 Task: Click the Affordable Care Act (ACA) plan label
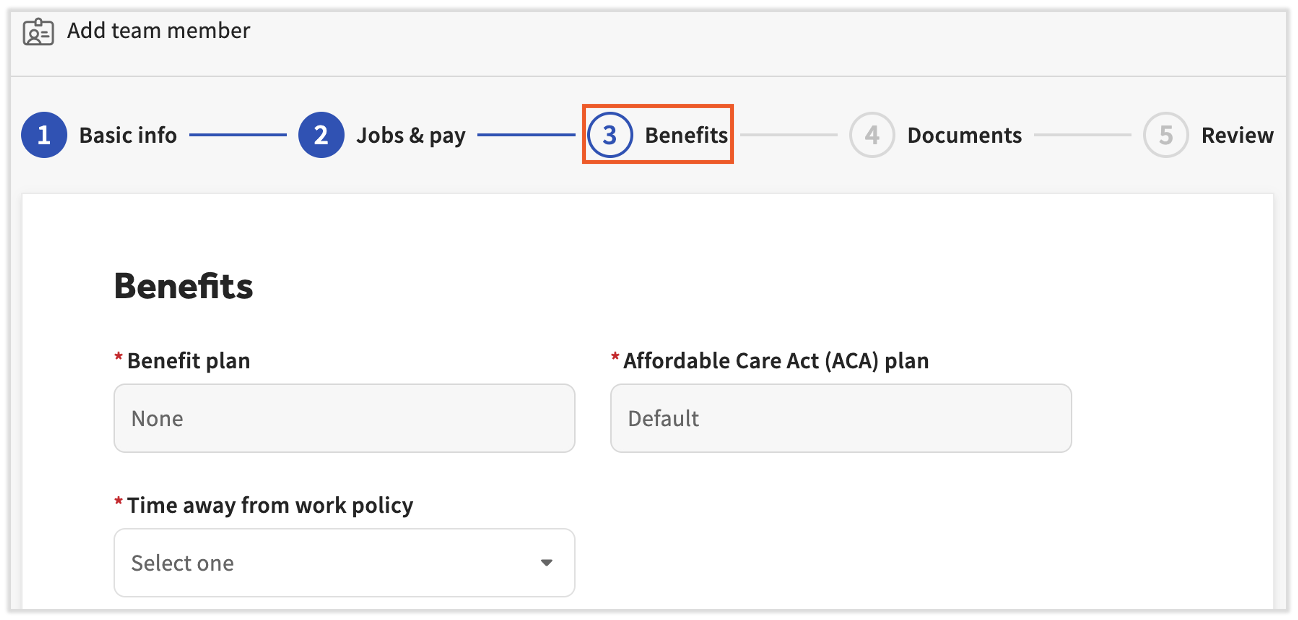tap(776, 361)
